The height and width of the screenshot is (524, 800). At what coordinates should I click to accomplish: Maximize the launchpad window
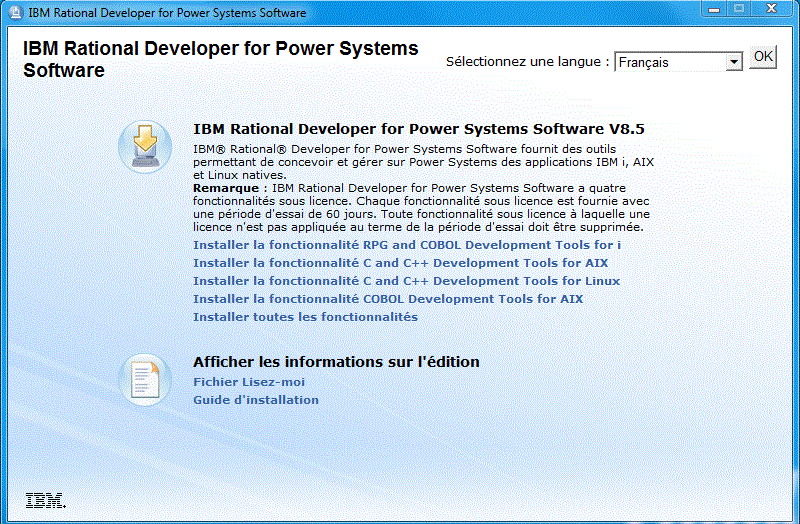click(x=738, y=9)
